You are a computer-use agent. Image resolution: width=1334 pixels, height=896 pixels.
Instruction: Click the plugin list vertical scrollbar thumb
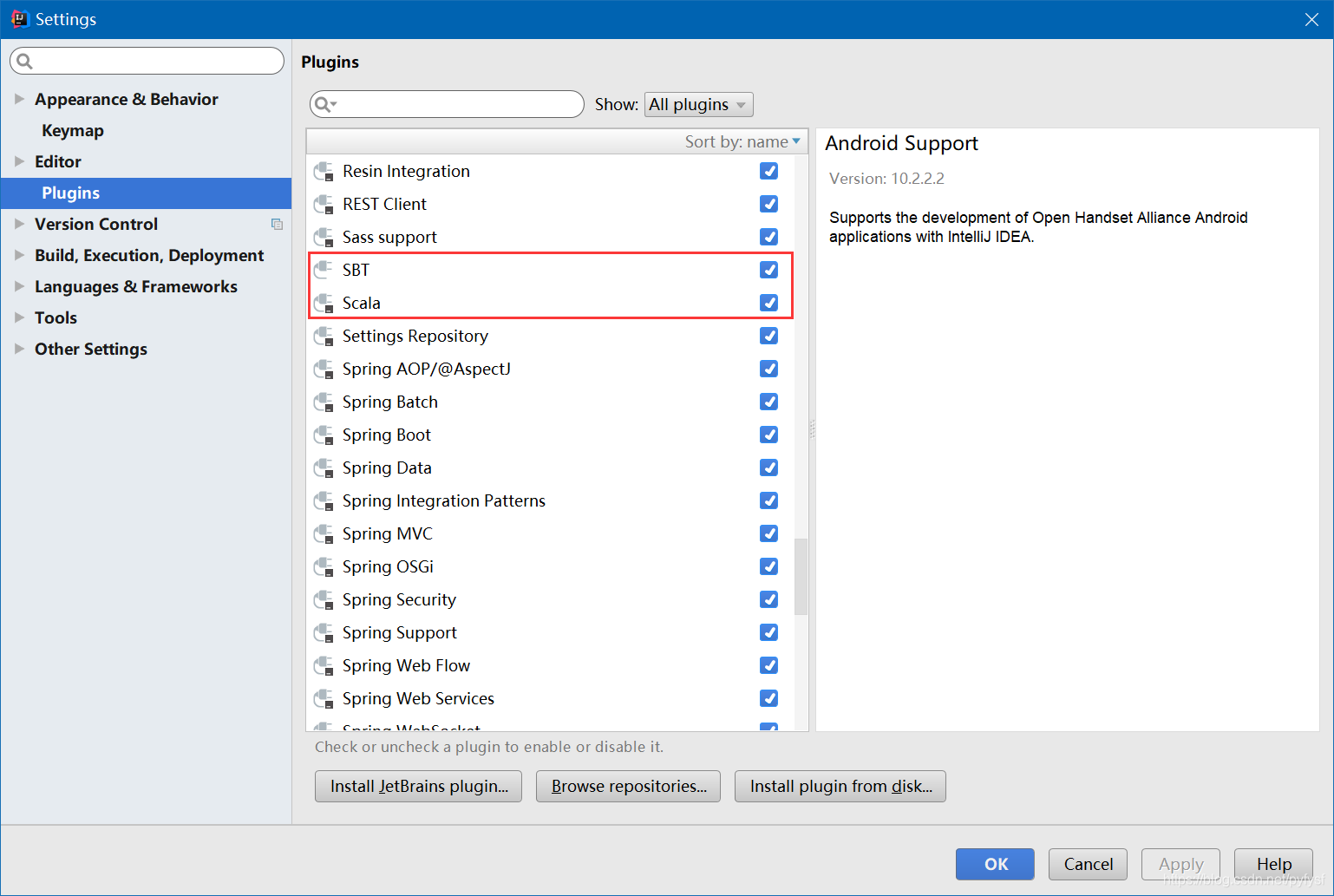click(801, 577)
